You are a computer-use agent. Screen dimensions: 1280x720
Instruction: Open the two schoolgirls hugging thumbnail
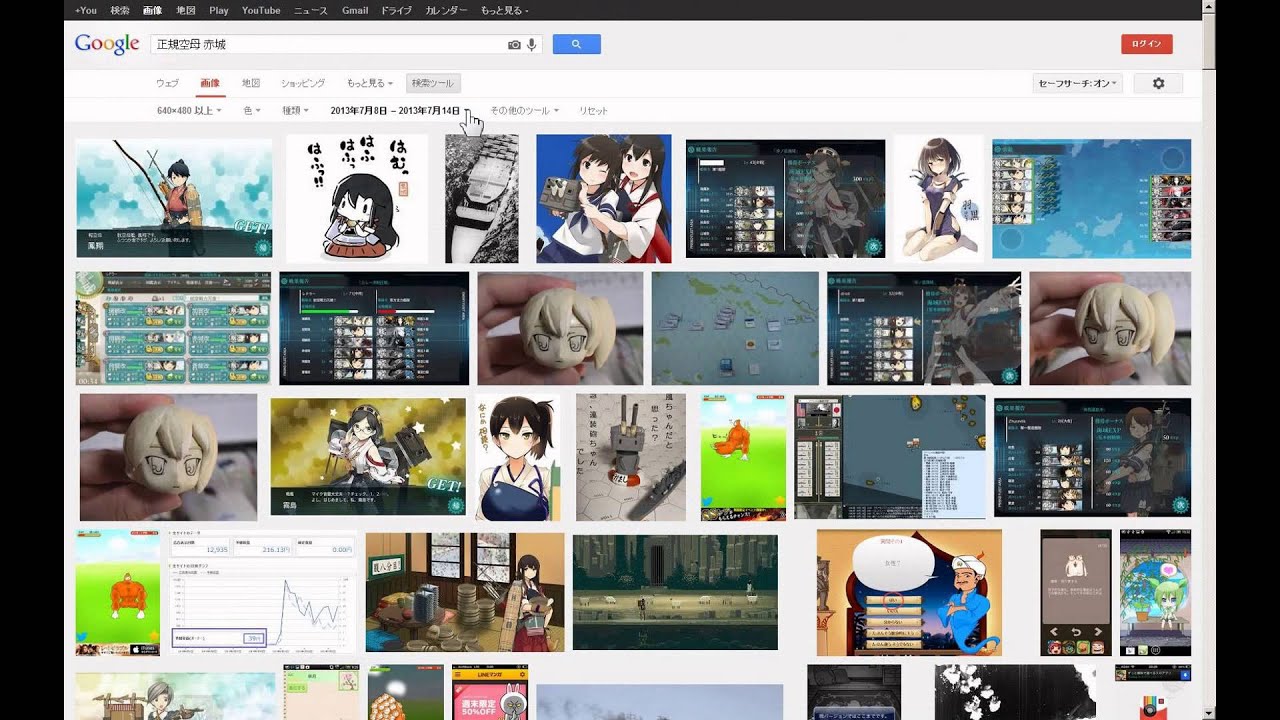(x=604, y=198)
